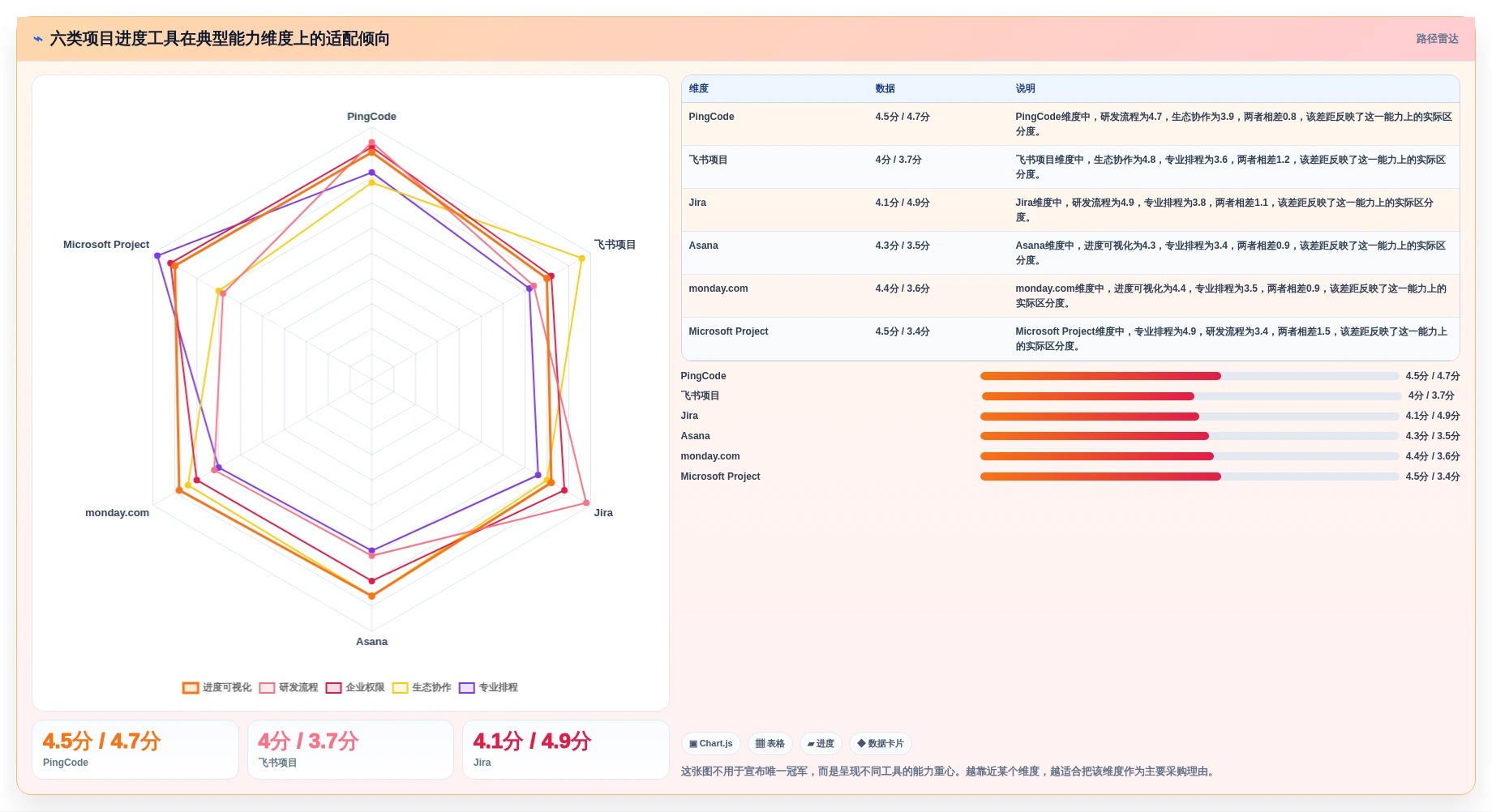This screenshot has height=812, width=1492.
Task: Click the monday.com progress bar
Action: point(1190,456)
